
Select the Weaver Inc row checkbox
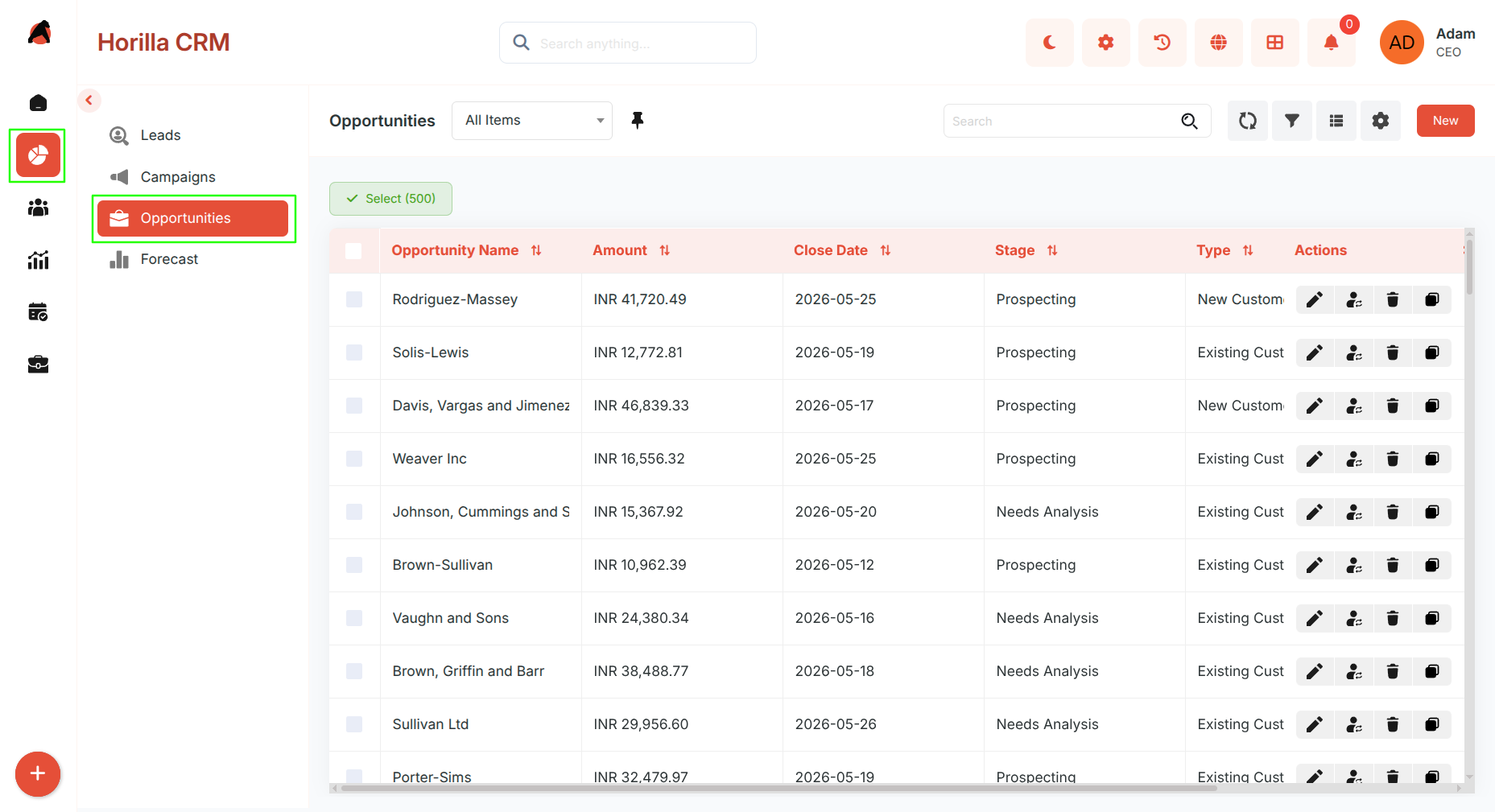(354, 459)
